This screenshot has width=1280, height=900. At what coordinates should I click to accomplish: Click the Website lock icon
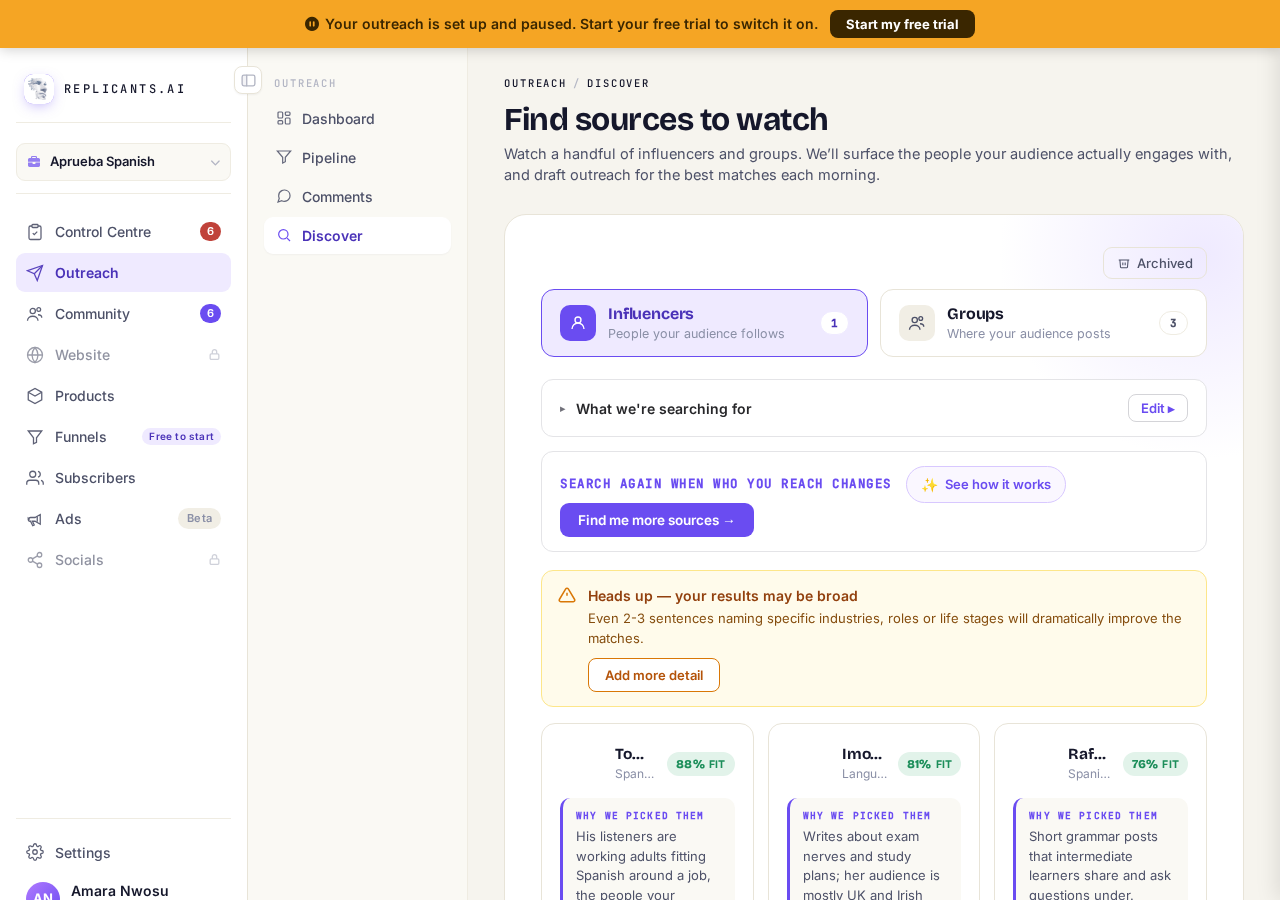(214, 355)
